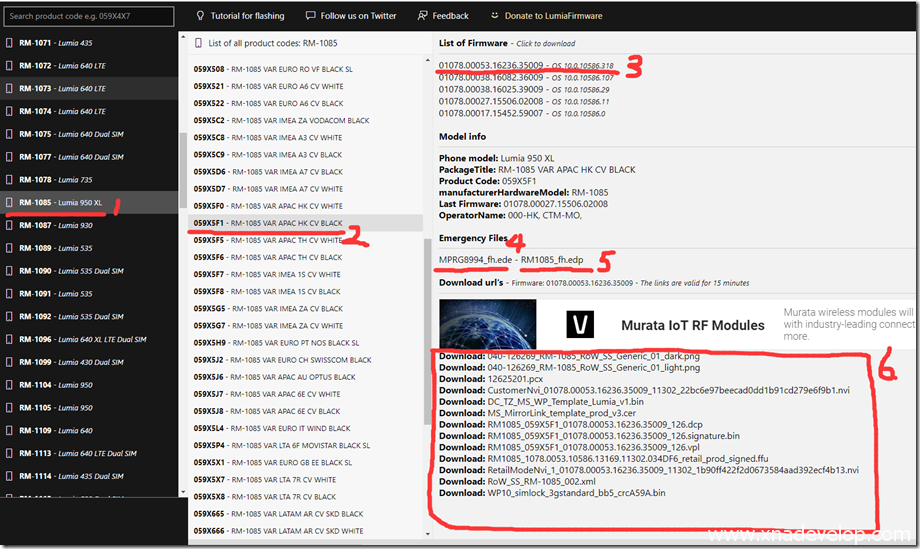This screenshot has width=920, height=549.
Task: Open the Murata IoT RF Modules ad image
Action: click(487, 324)
